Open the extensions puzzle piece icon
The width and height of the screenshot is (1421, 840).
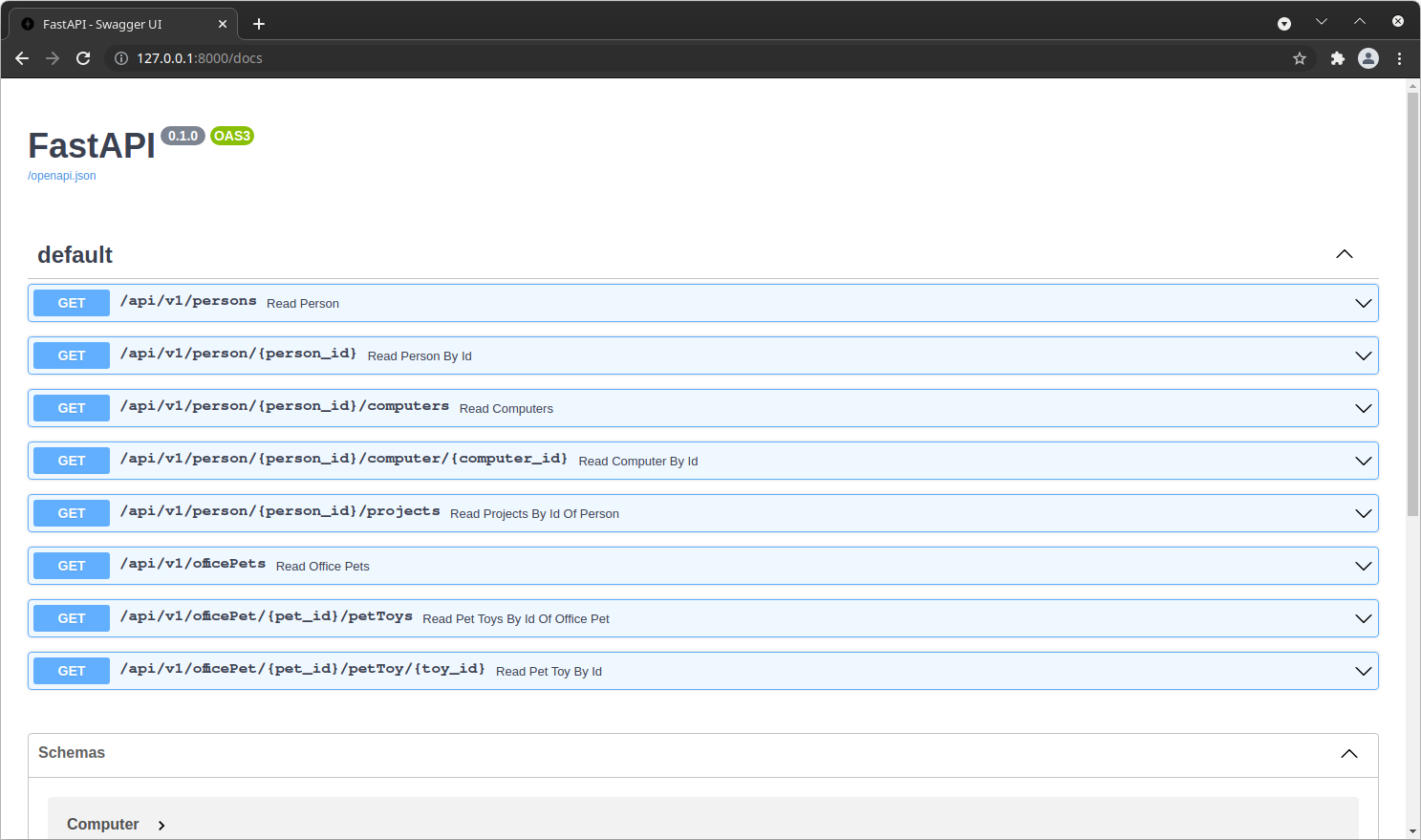(1337, 58)
